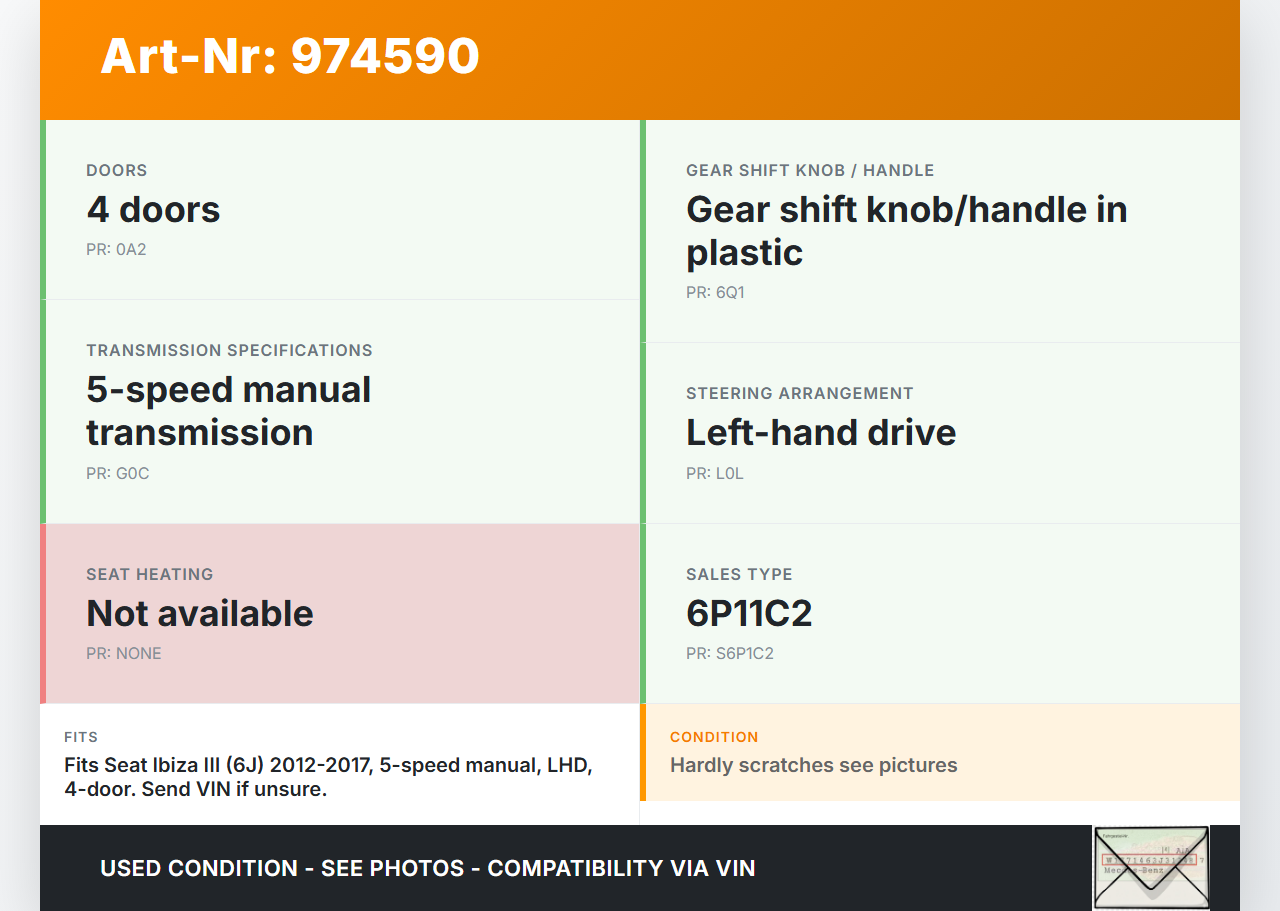
Task: Click the STEERING ARRANGEMENT label
Action: 799,394
